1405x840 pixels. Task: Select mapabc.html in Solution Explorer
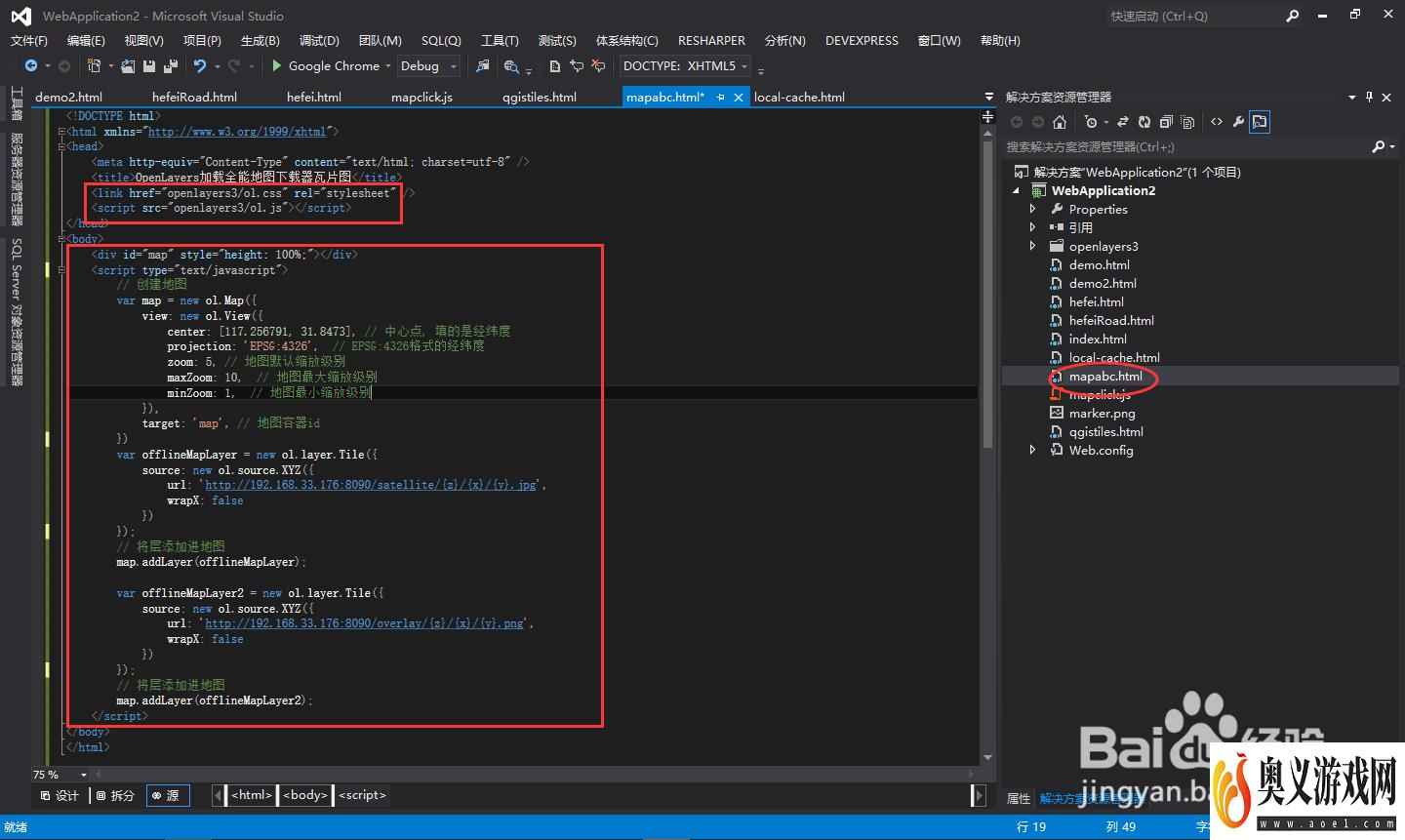coord(1104,376)
